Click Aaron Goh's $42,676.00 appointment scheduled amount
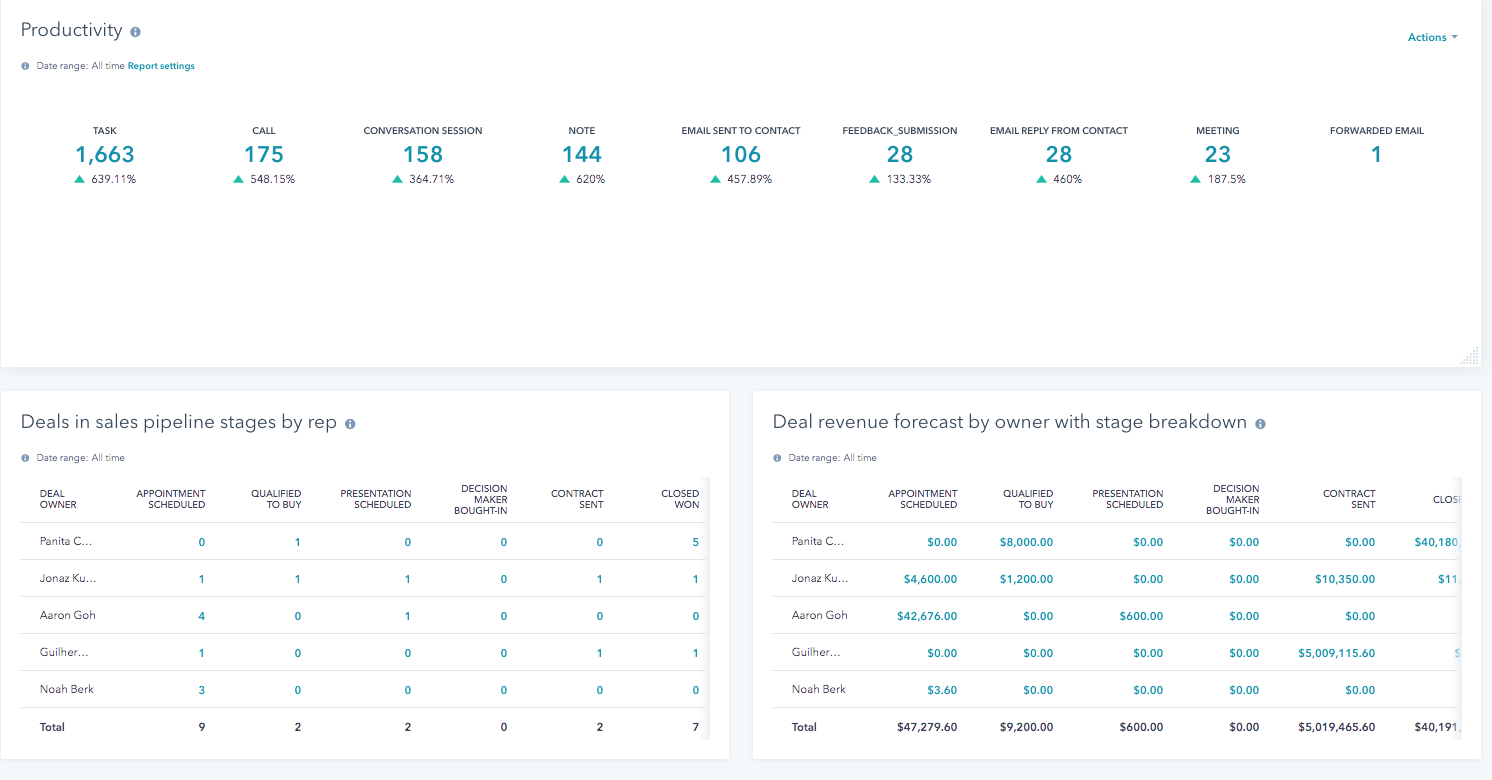This screenshot has height=780, width=1492. coord(923,616)
